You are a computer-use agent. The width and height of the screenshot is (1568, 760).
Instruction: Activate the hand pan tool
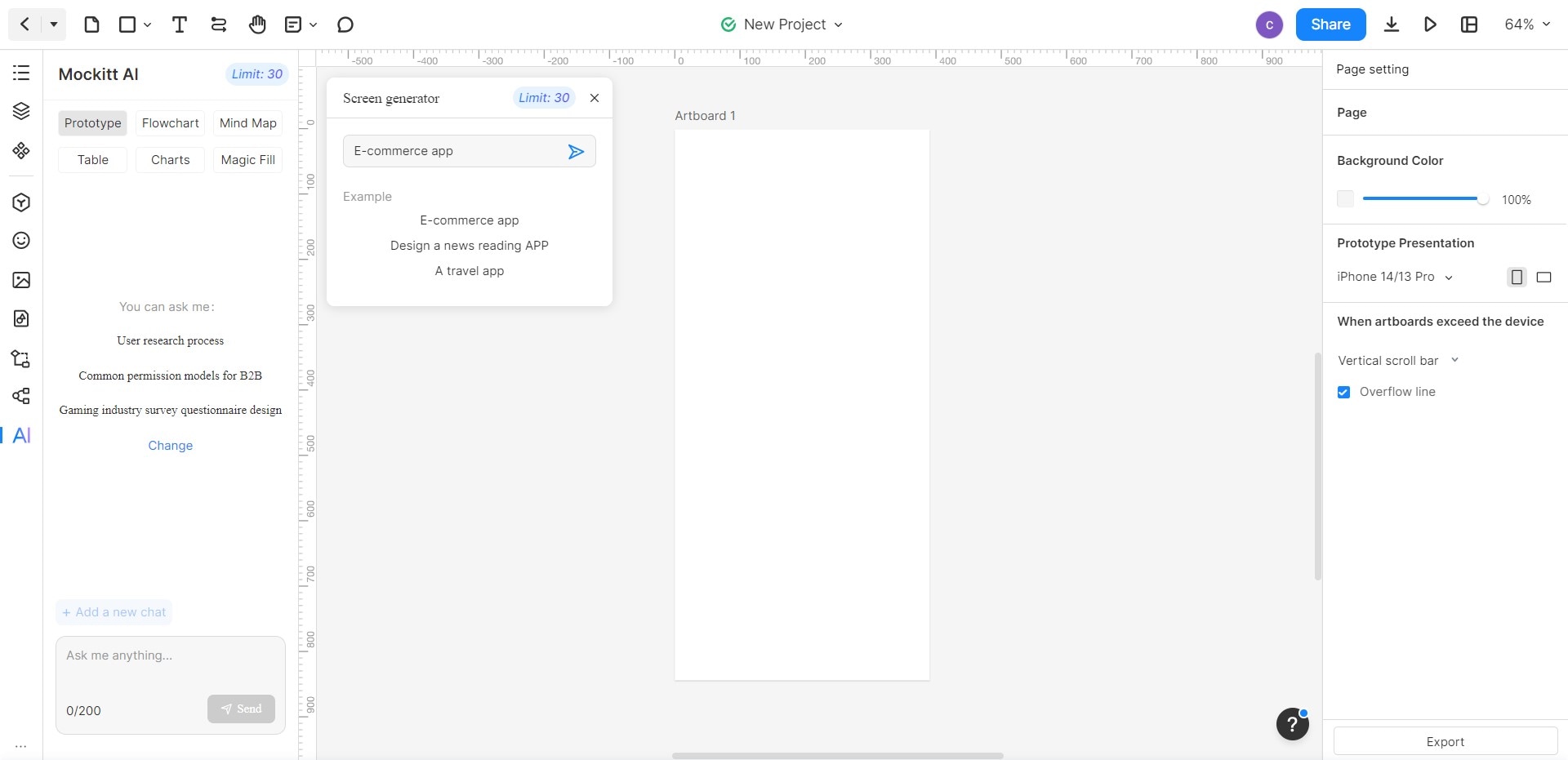(x=257, y=24)
